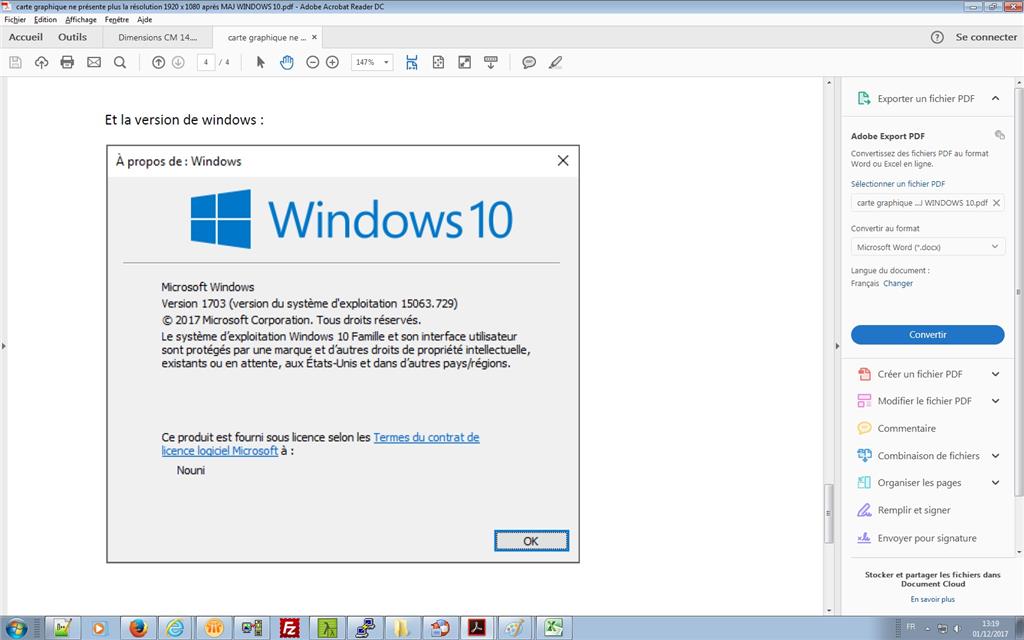
Task: Expand the Combinaison de fichiers tool
Action: (995, 456)
